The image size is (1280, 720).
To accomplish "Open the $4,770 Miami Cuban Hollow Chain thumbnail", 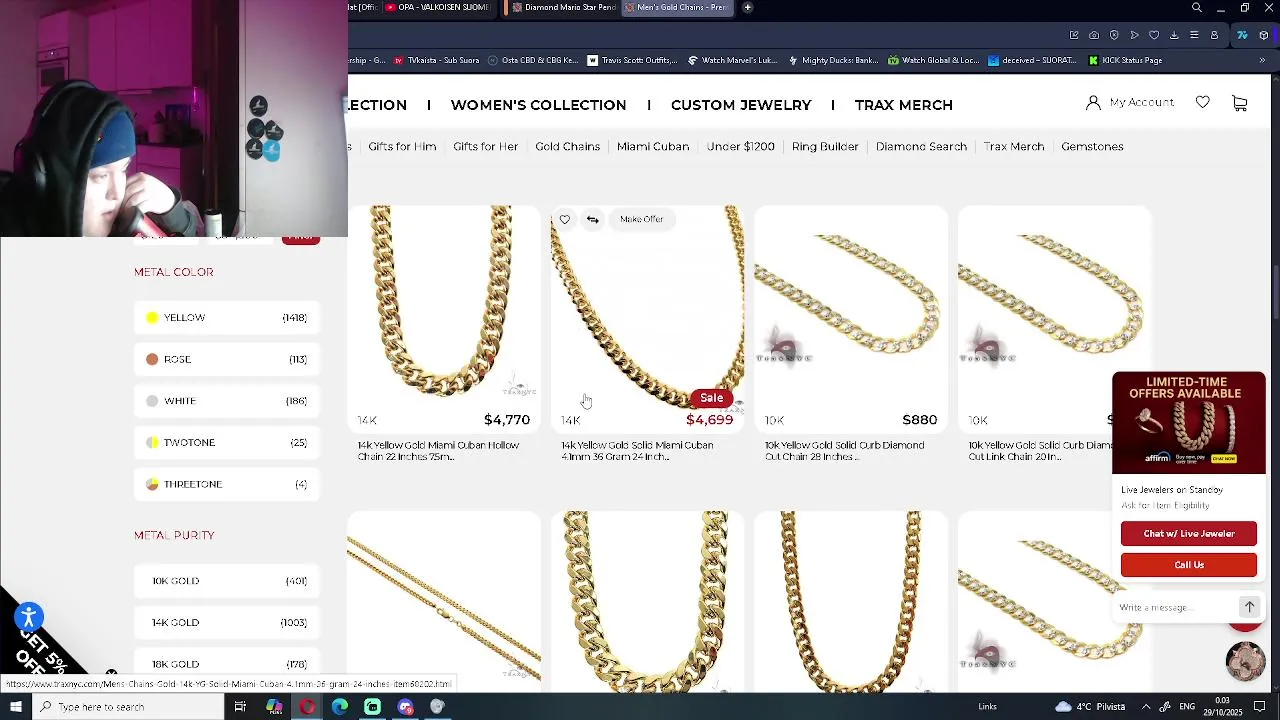I will pyautogui.click(x=444, y=303).
